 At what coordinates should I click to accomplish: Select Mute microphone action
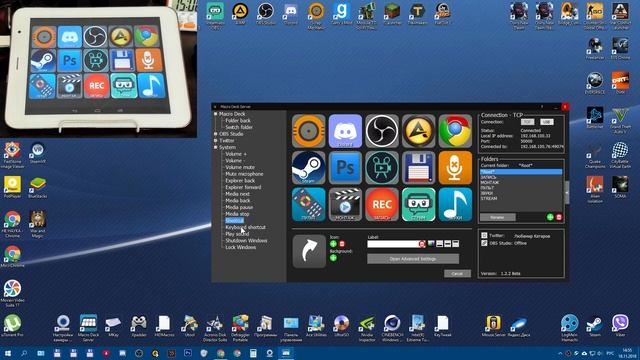click(x=244, y=174)
